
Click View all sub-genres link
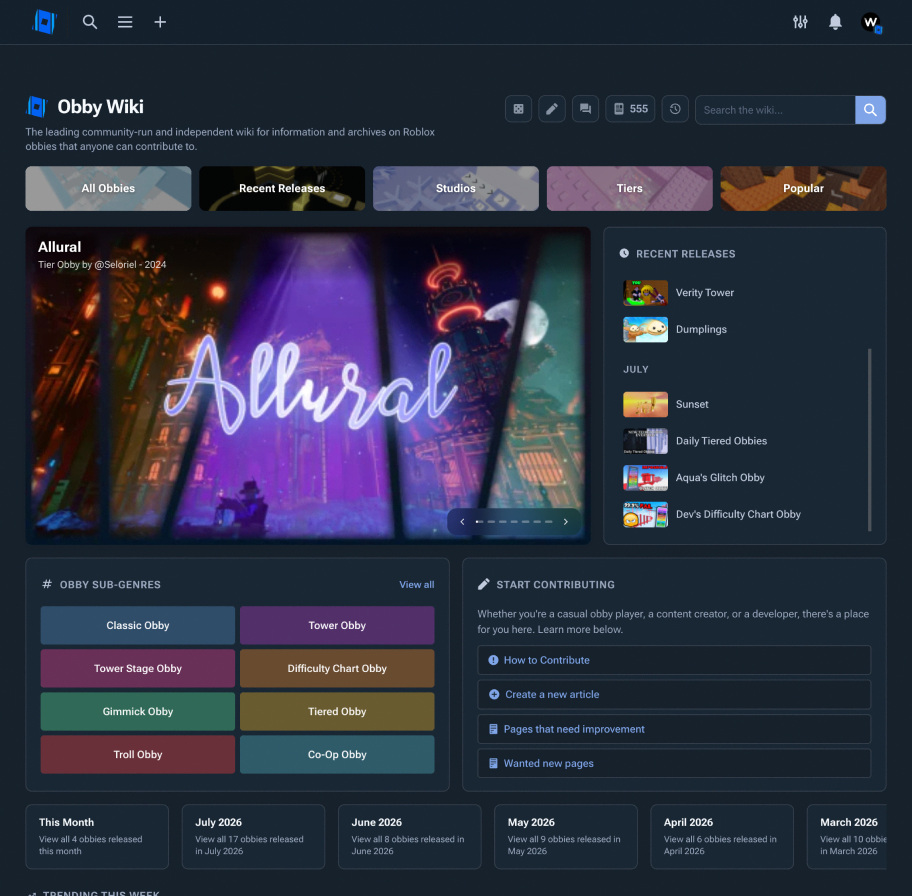(416, 585)
